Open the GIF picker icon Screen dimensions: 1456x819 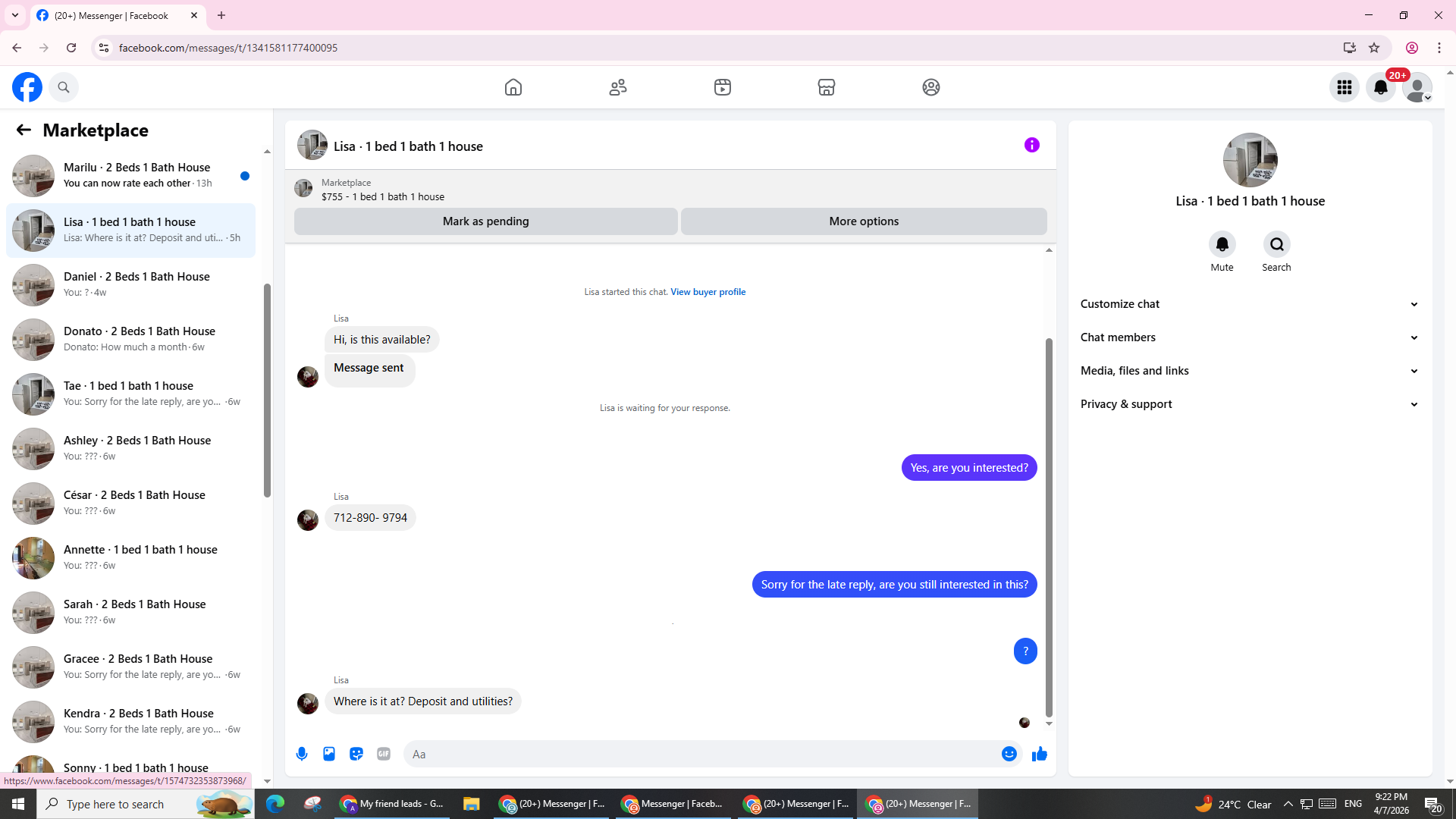point(384,754)
